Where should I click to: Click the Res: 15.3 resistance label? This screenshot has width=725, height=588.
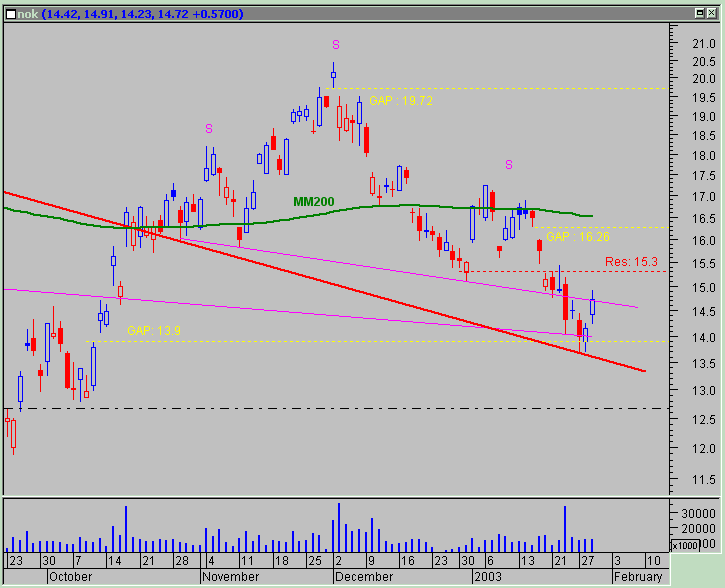pos(631,262)
